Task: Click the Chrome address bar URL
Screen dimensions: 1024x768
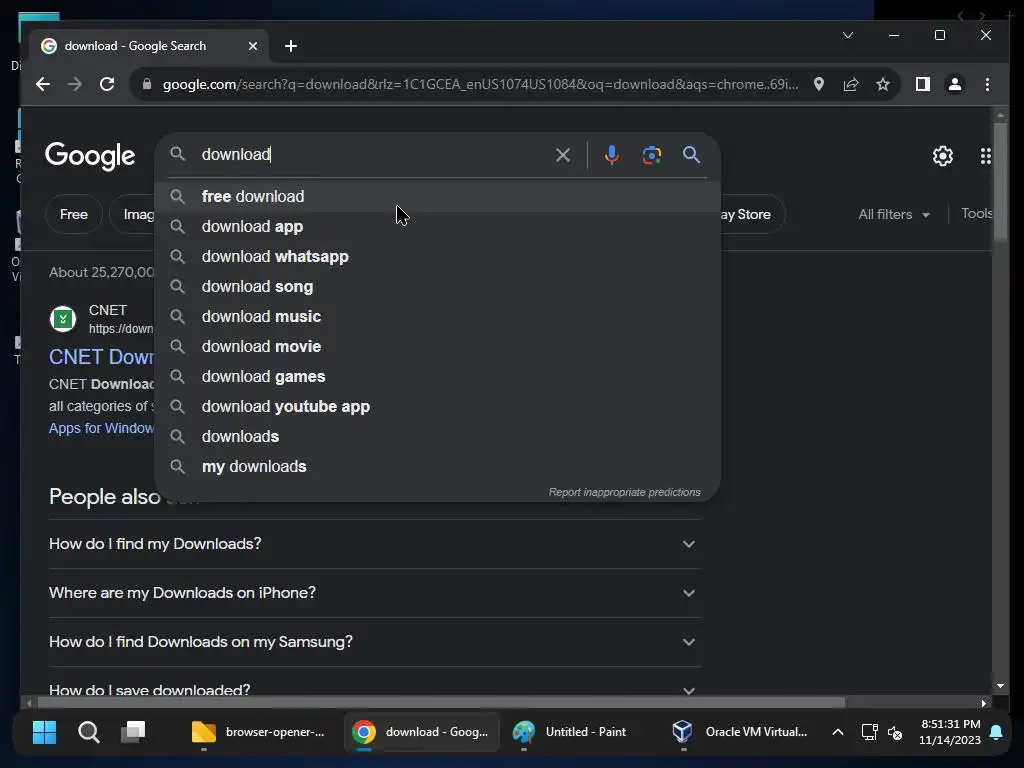Action: pos(480,84)
